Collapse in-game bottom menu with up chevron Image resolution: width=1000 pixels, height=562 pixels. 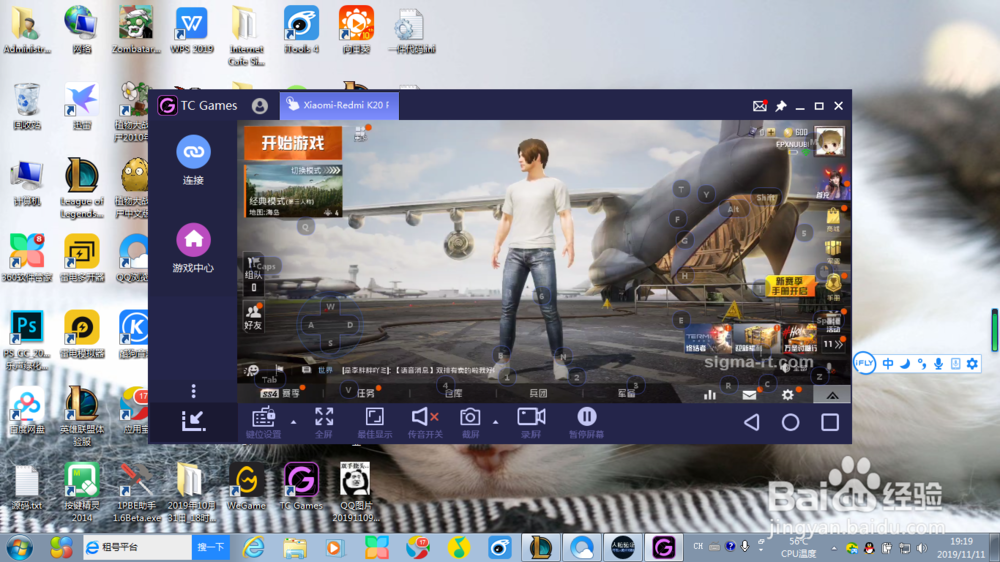pyautogui.click(x=832, y=396)
